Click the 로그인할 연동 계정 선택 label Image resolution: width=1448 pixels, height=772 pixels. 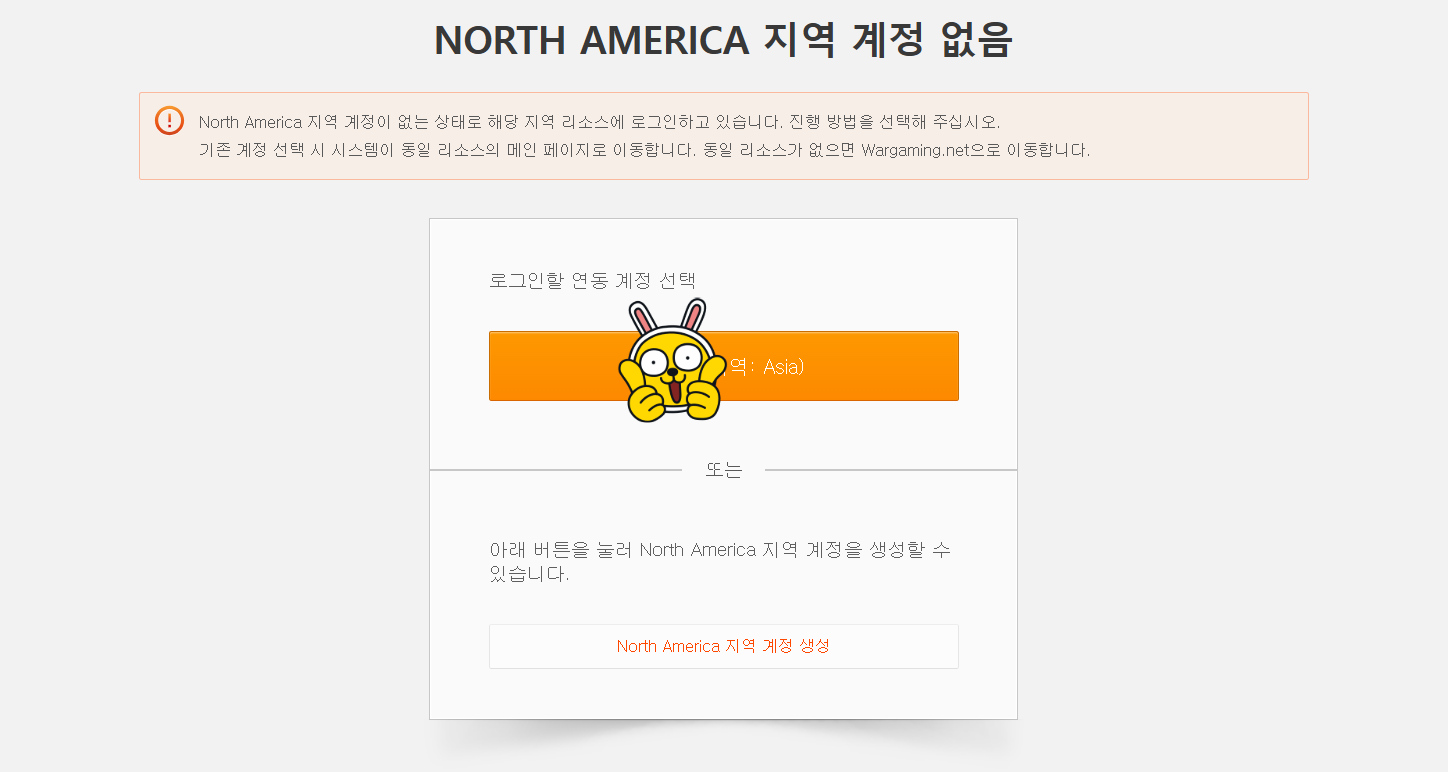(x=592, y=280)
